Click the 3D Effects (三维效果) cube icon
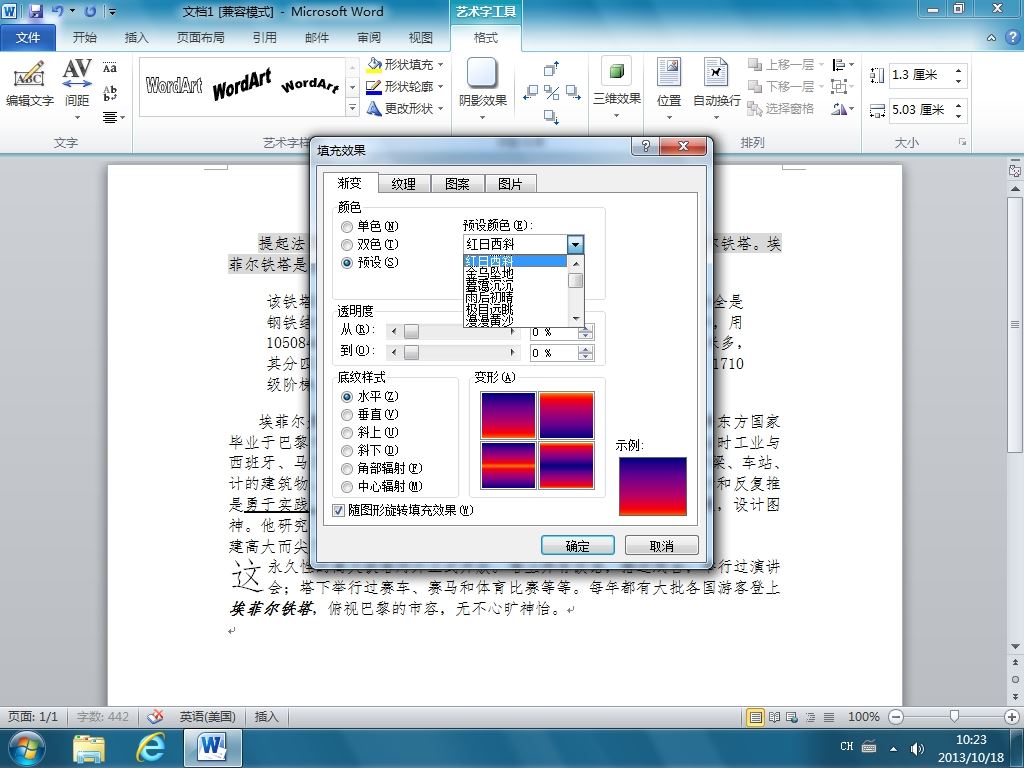Image resolution: width=1024 pixels, height=768 pixels. 616,71
